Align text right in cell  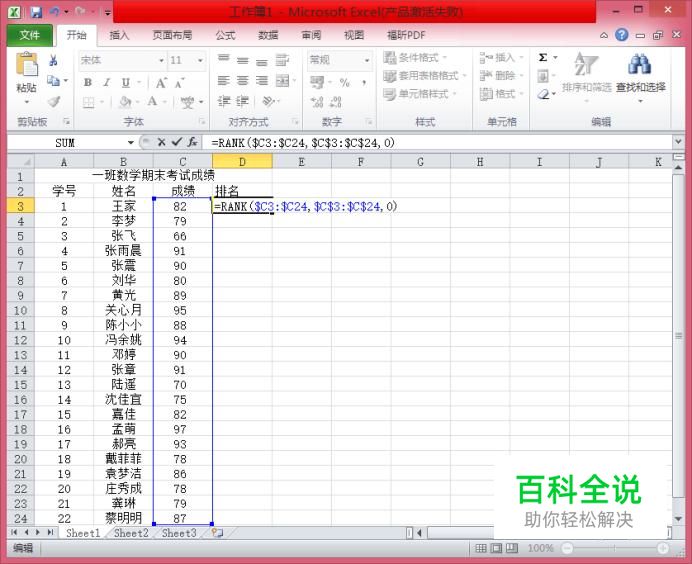[262, 81]
